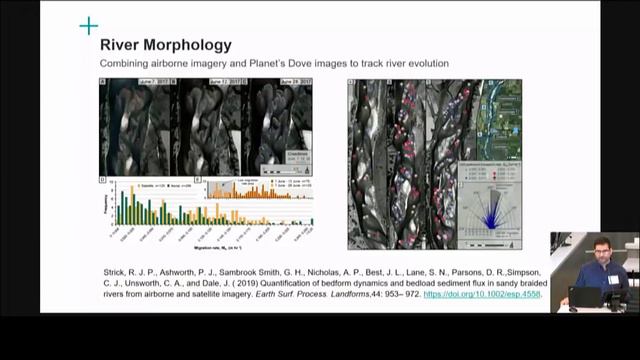Viewport: 640px width, 360px height.
Task: Open the braided river bedform map figure
Action: 435,164
